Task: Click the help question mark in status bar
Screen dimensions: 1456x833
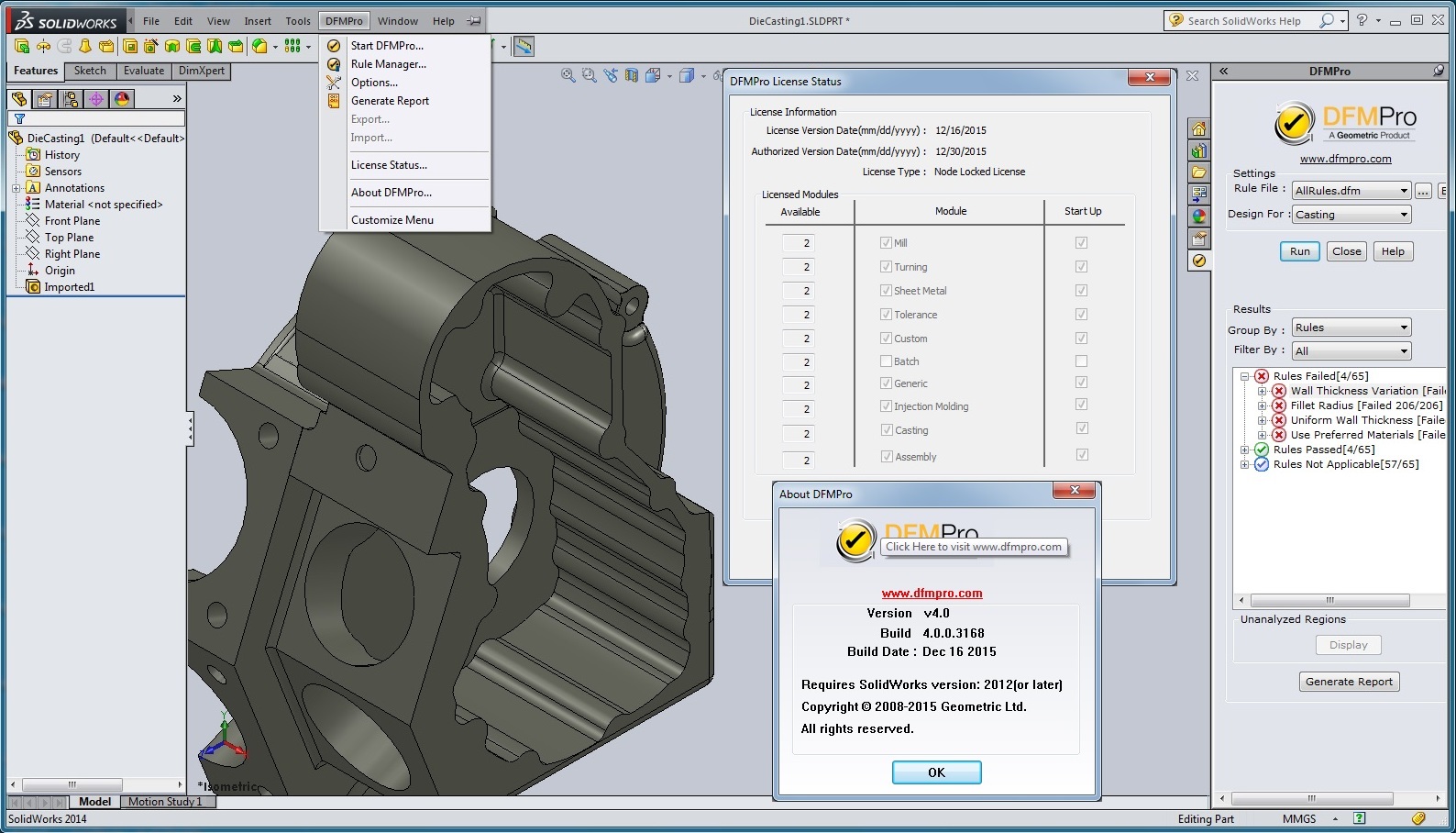Action: tap(1360, 818)
